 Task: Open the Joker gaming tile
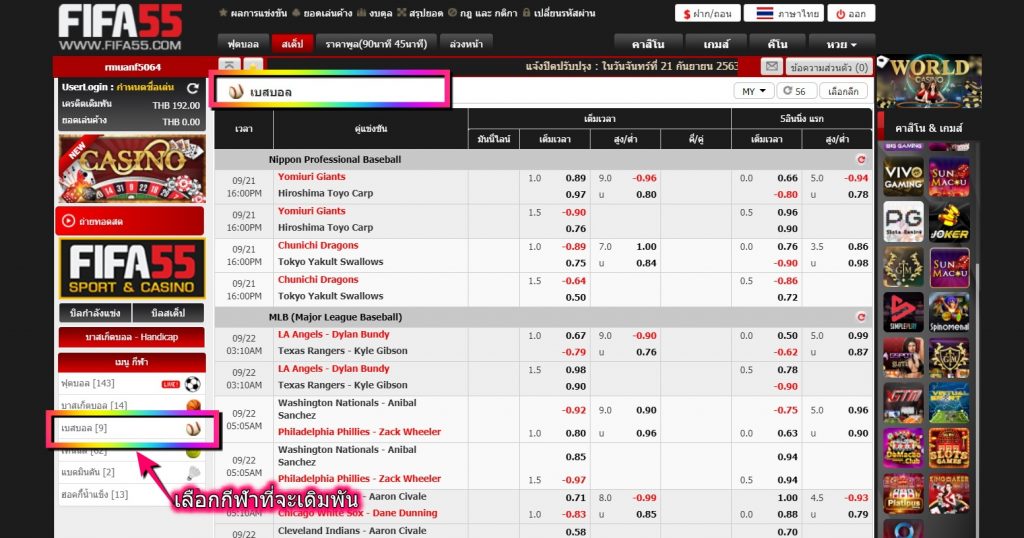[x=949, y=222]
